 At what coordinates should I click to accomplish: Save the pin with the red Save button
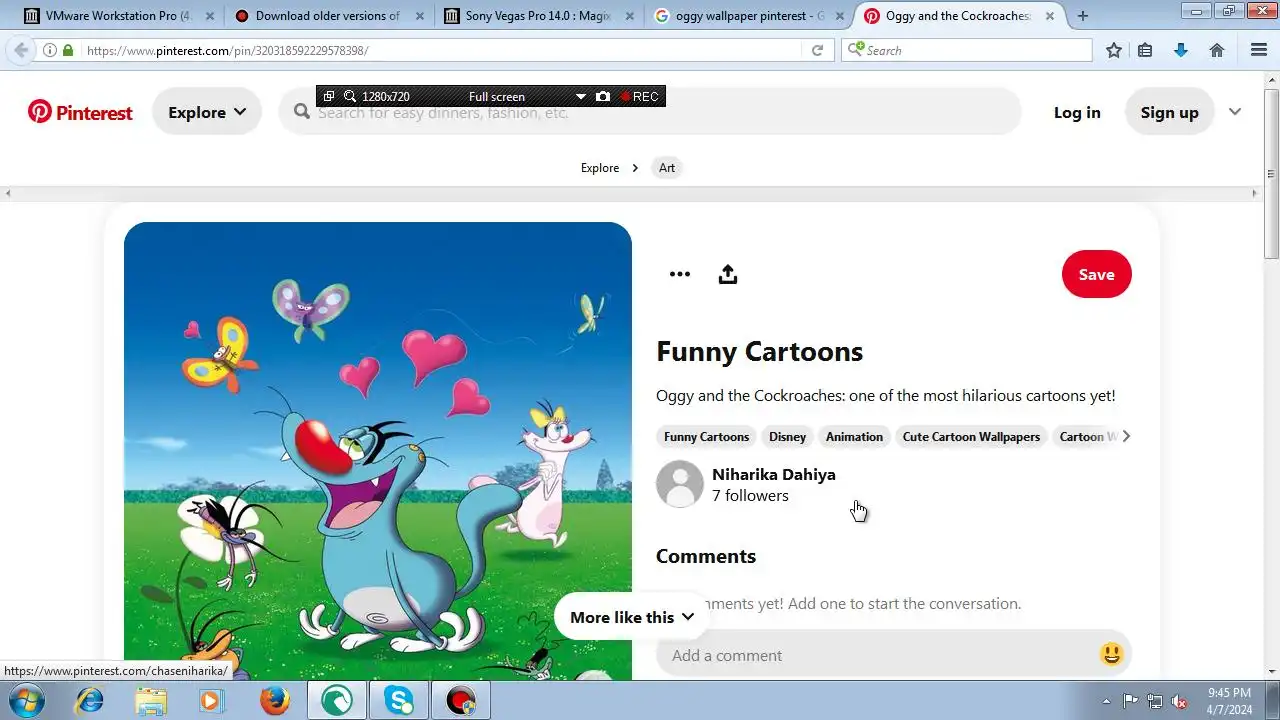click(1096, 274)
